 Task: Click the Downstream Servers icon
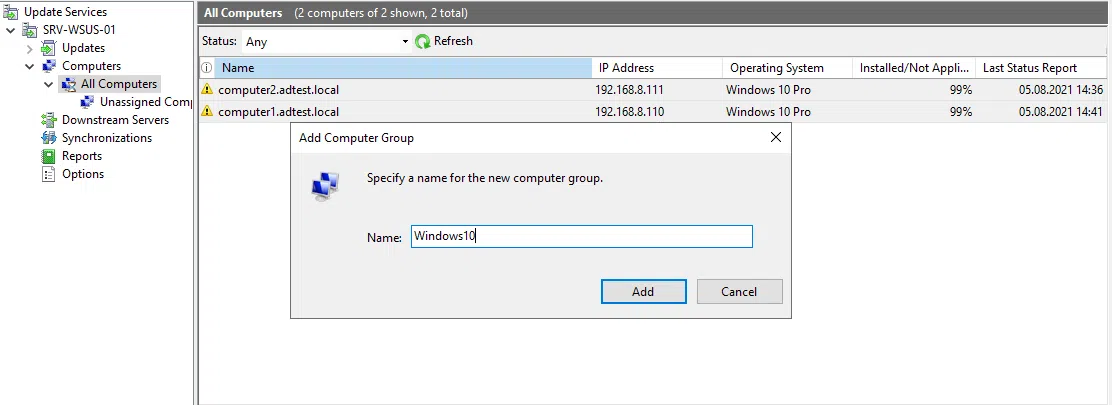pyautogui.click(x=49, y=120)
